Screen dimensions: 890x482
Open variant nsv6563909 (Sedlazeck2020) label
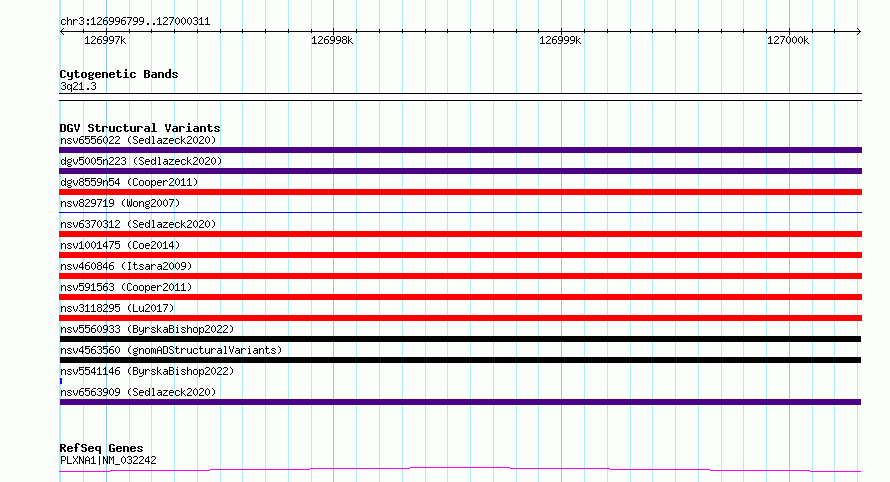click(x=138, y=392)
